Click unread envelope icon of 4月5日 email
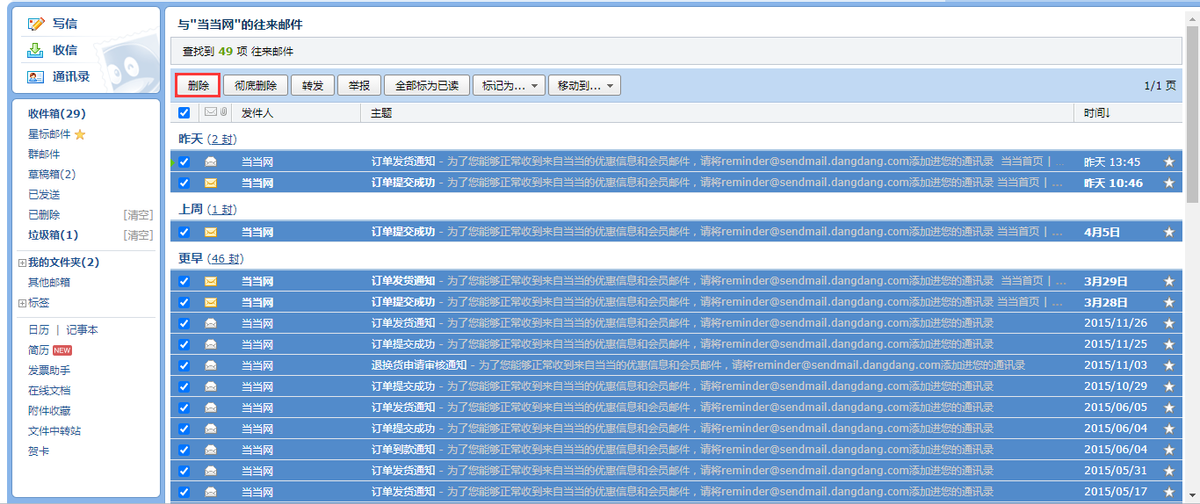This screenshot has width=1200, height=504. coord(211,231)
